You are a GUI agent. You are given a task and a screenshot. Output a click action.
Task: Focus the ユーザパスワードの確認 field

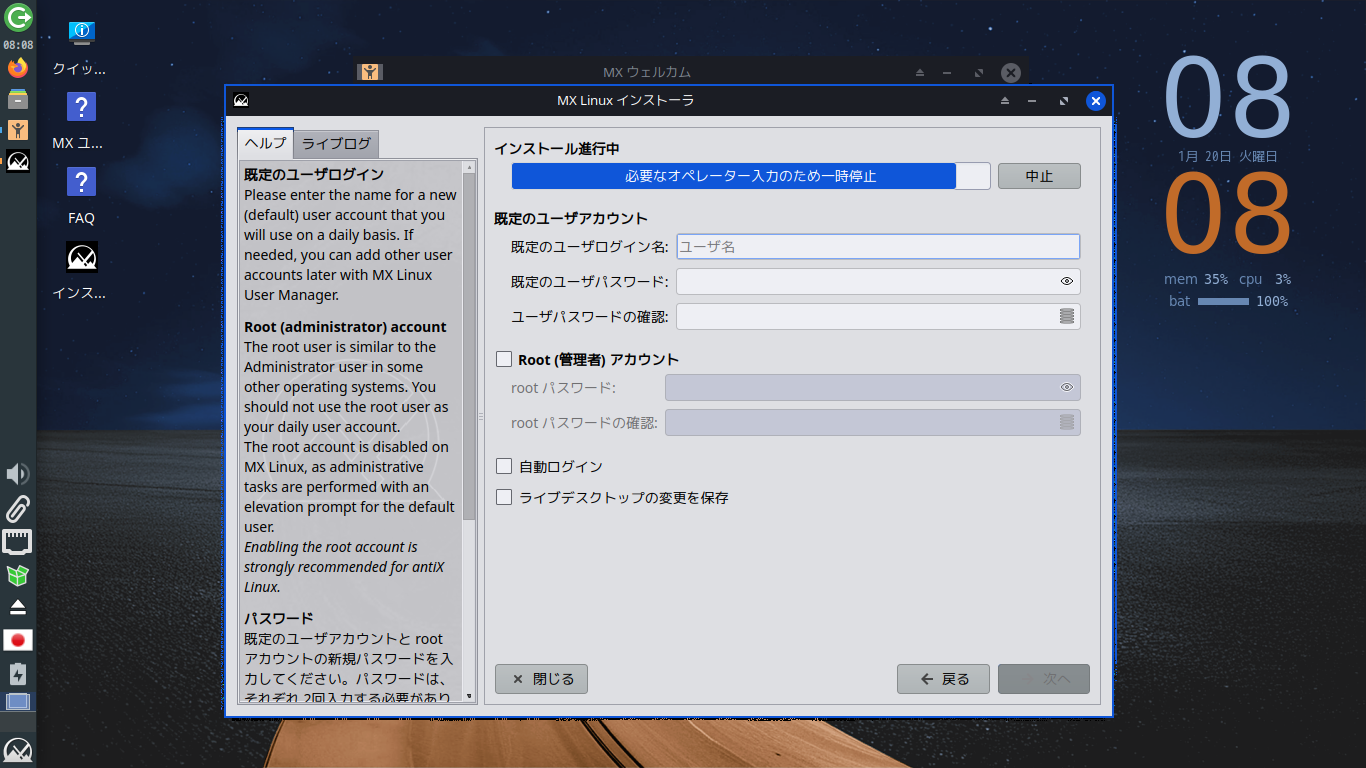pyautogui.click(x=878, y=317)
